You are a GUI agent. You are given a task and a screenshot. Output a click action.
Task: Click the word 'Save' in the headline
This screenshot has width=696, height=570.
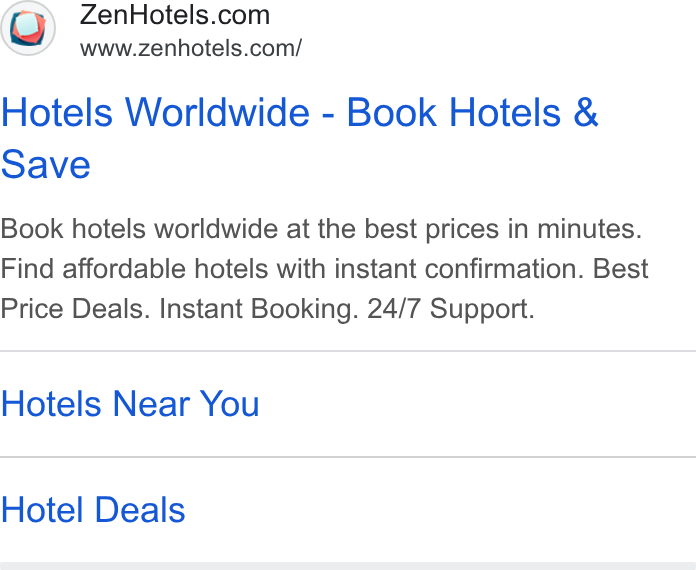(46, 165)
